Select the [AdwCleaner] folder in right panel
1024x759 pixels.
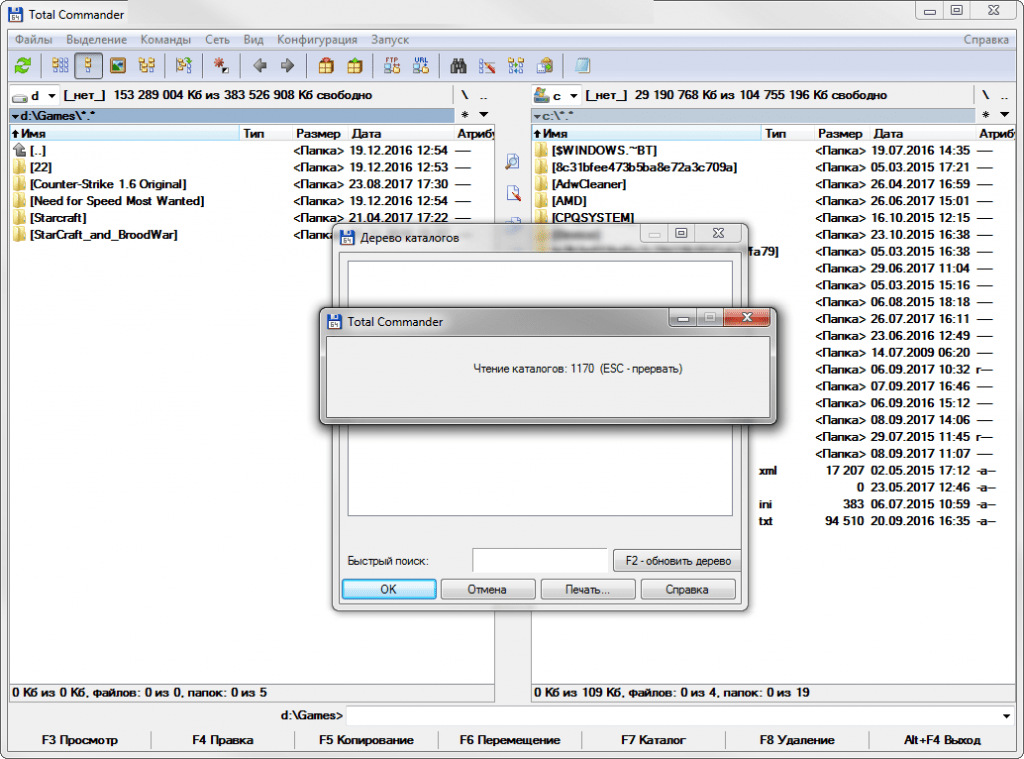(x=588, y=184)
